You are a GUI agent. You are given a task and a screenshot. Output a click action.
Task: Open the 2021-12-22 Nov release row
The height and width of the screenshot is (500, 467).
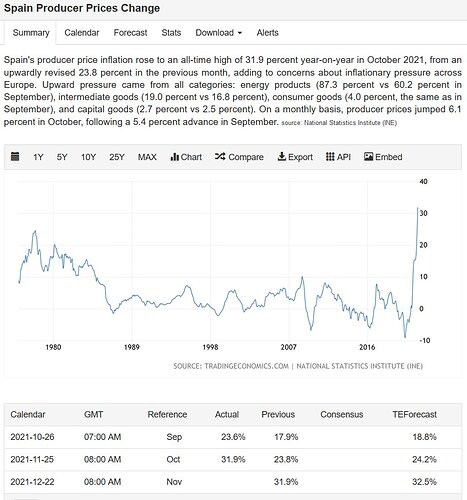(233, 482)
